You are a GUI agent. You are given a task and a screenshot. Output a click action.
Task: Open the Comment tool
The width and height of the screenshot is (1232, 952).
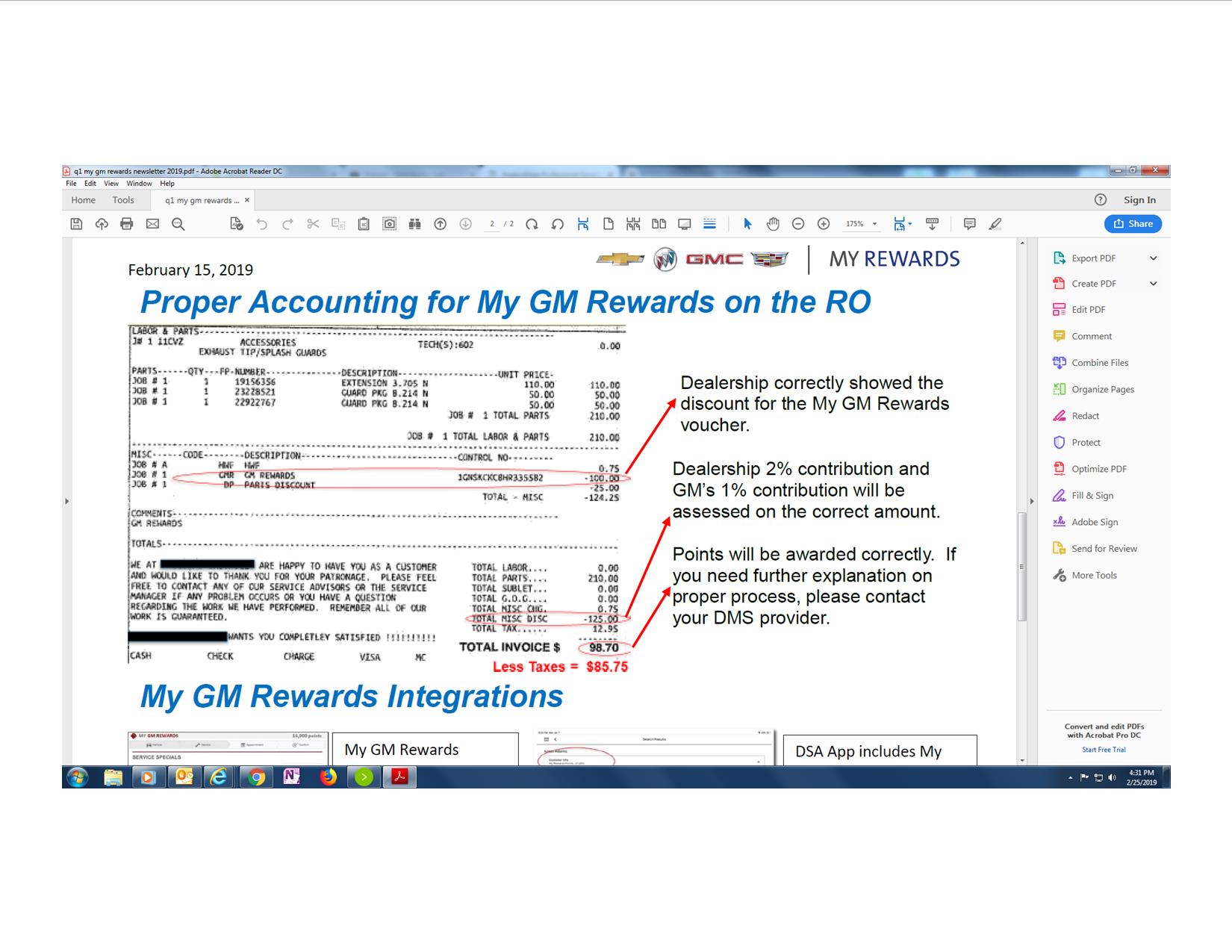coord(1092,337)
